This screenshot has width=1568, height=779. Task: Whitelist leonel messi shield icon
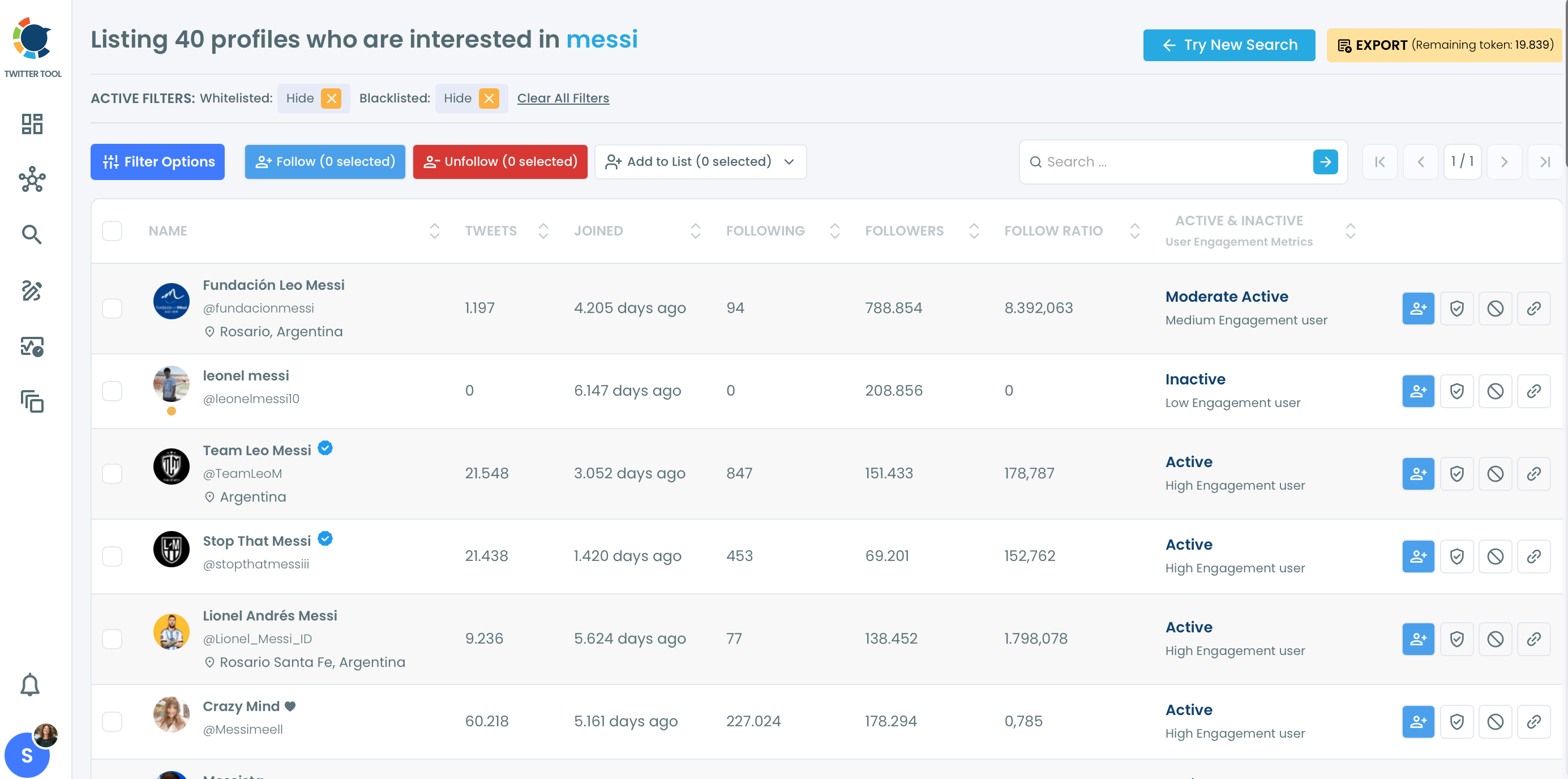click(x=1456, y=391)
